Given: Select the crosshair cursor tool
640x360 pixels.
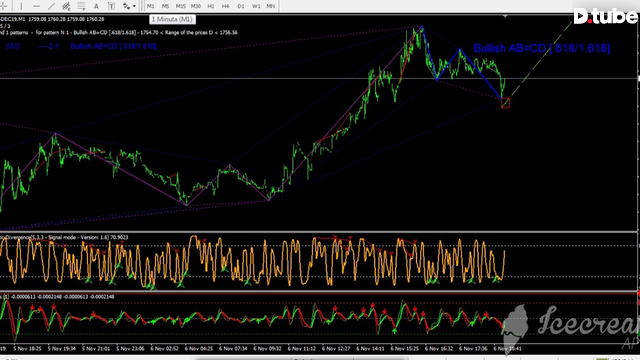Looking at the screenshot, I should click(x=4, y=6).
